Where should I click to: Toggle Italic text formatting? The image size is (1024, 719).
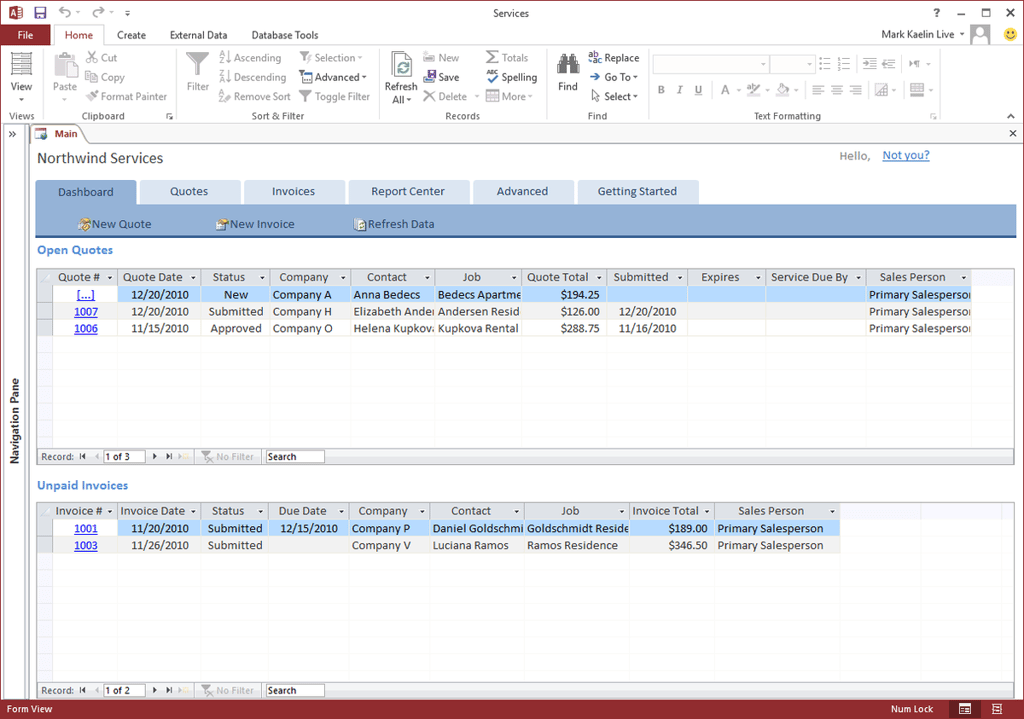click(x=679, y=89)
